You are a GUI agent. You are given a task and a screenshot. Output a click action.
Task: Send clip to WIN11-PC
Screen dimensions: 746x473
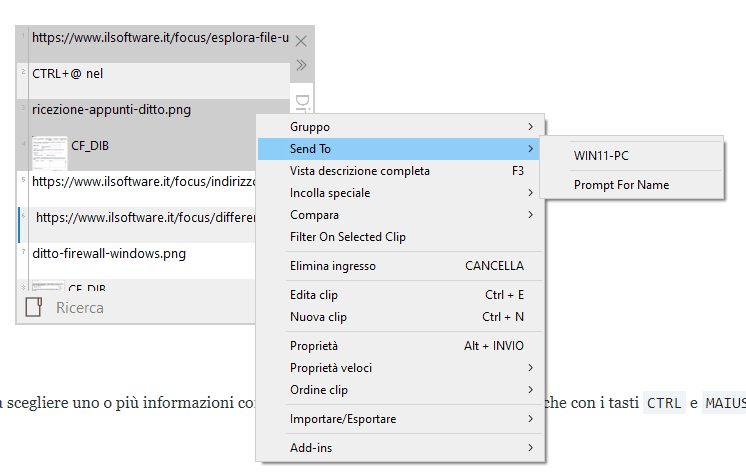[x=601, y=155]
